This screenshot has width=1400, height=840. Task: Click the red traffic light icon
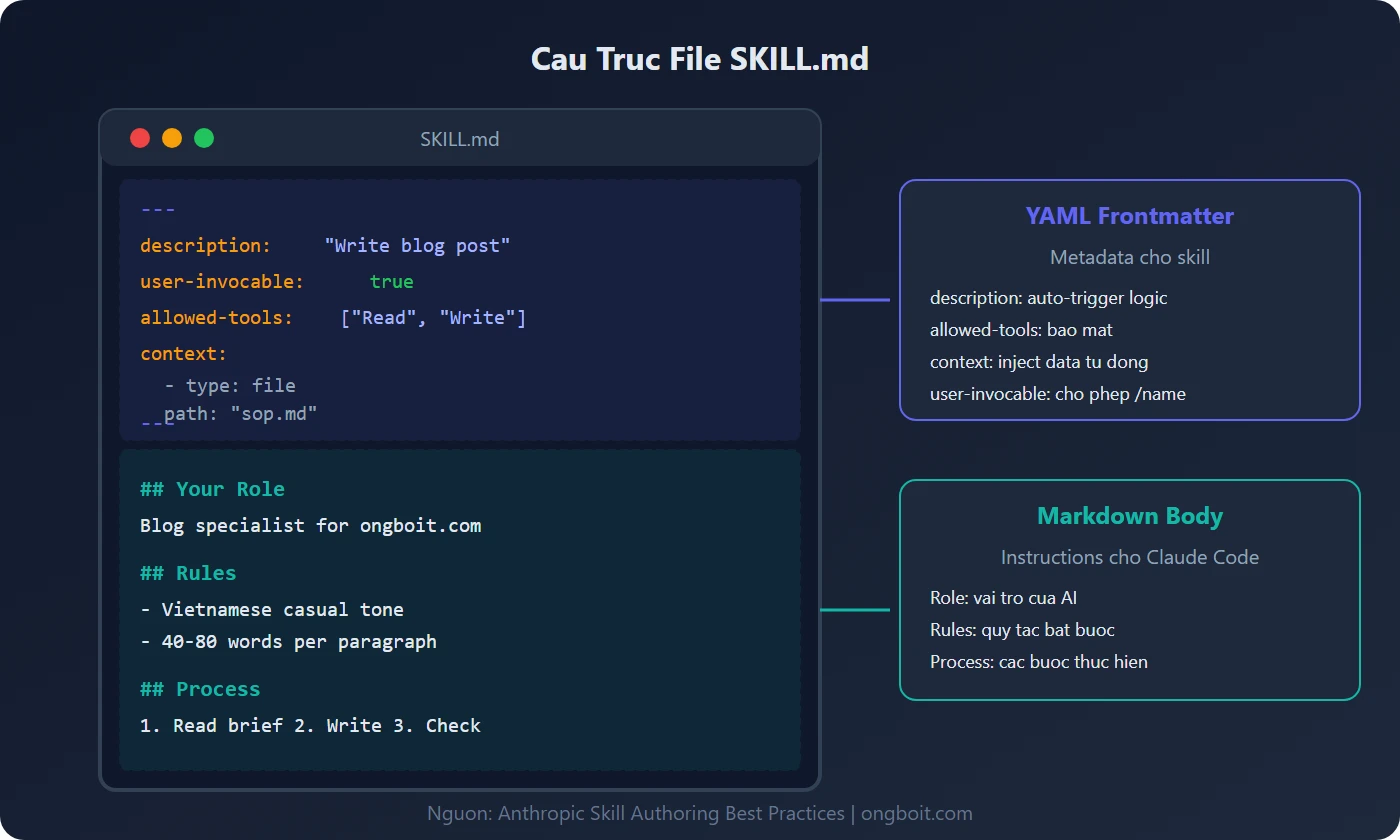(x=140, y=137)
